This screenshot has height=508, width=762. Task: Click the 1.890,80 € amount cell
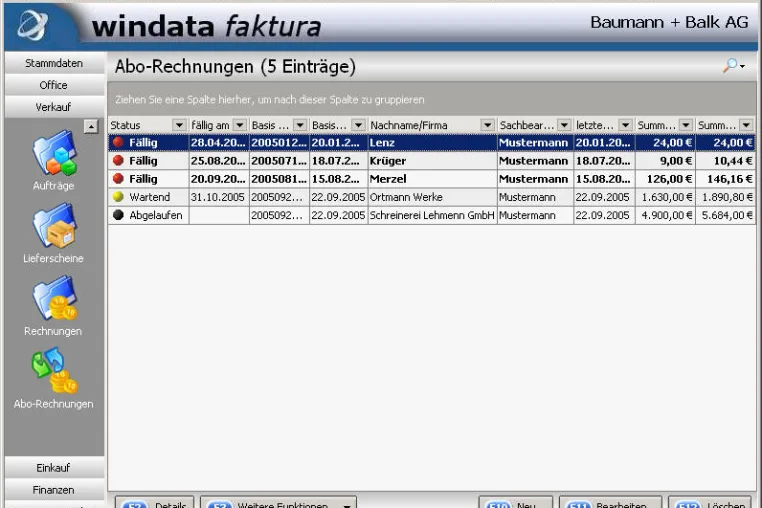click(x=726, y=197)
